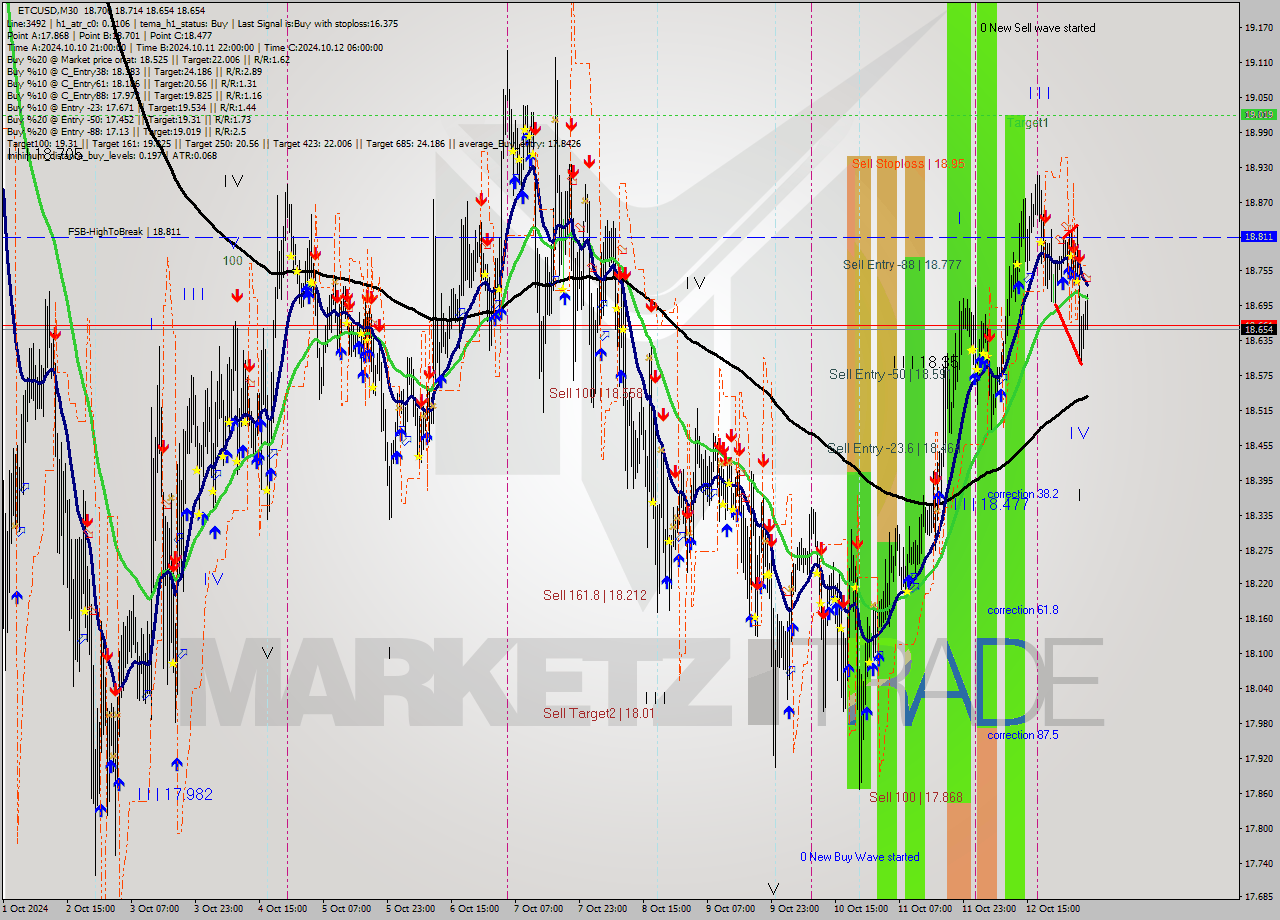
Task: Click the 18.395 price axis value
Action: pyautogui.click(x=1258, y=481)
